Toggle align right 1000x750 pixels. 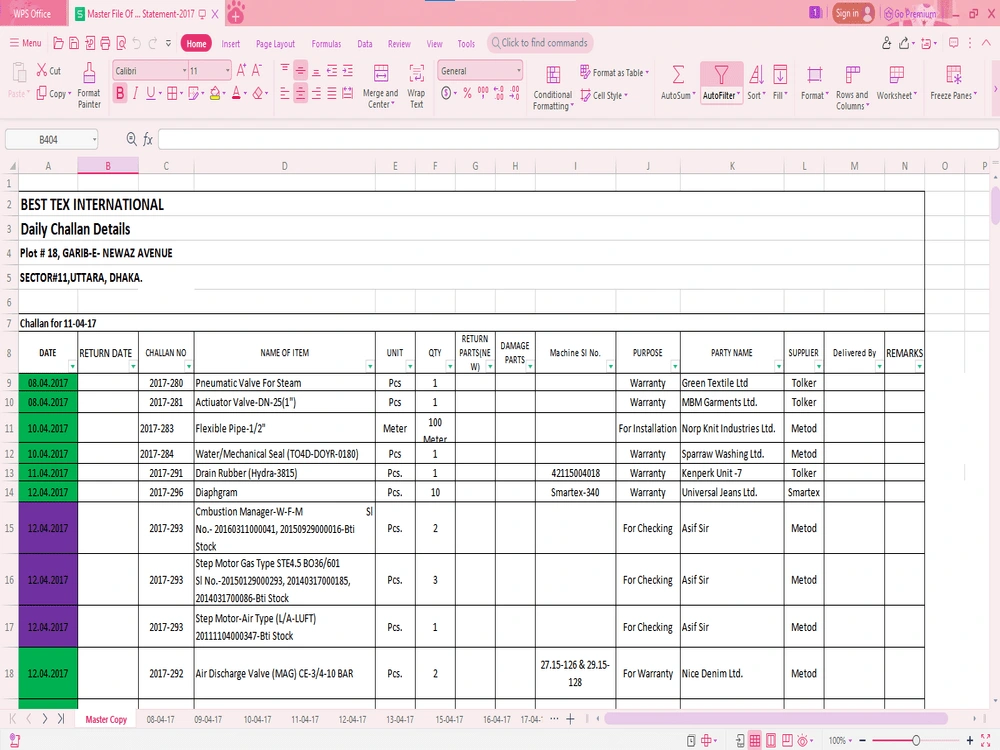[316, 94]
